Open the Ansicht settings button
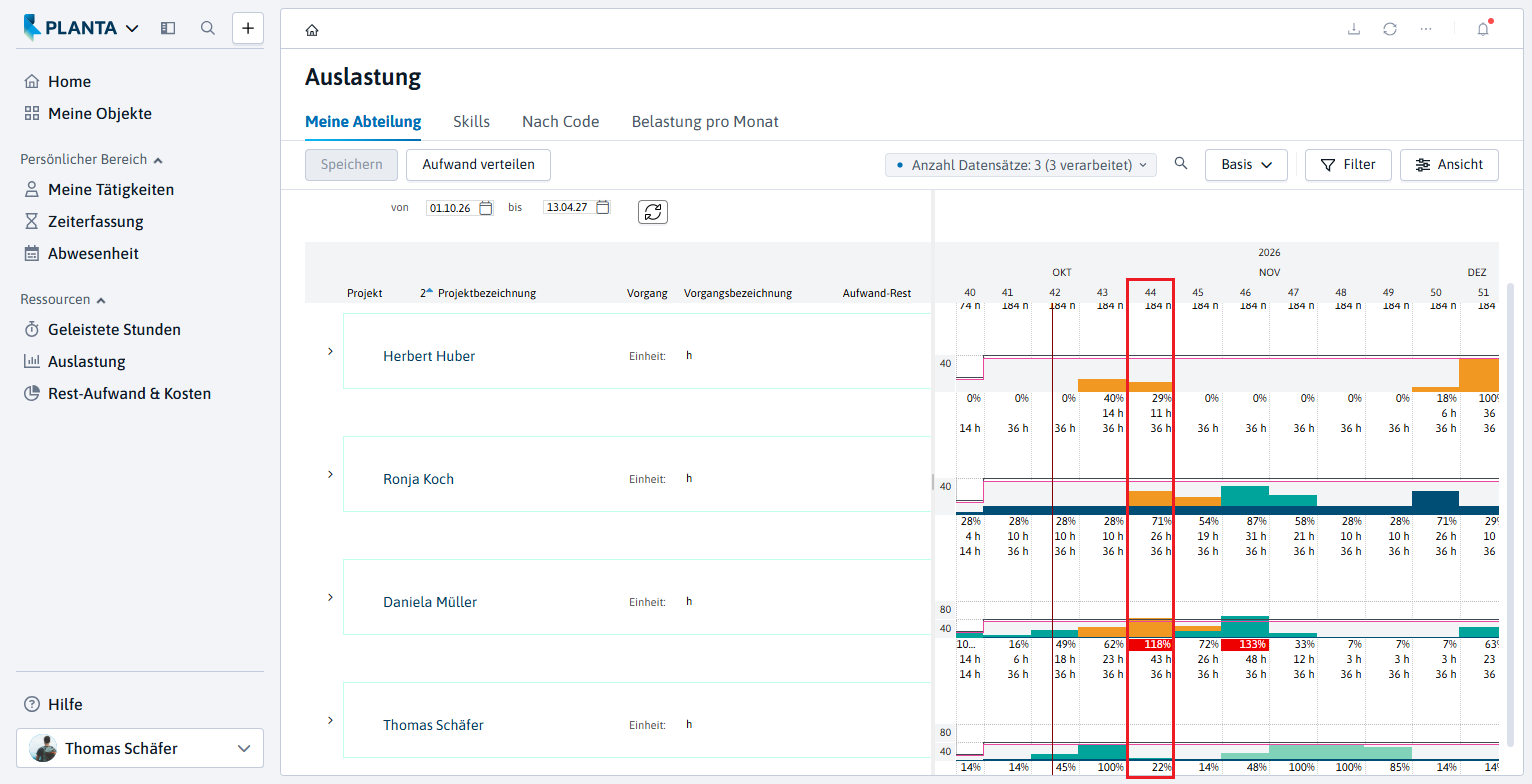 click(x=1449, y=165)
